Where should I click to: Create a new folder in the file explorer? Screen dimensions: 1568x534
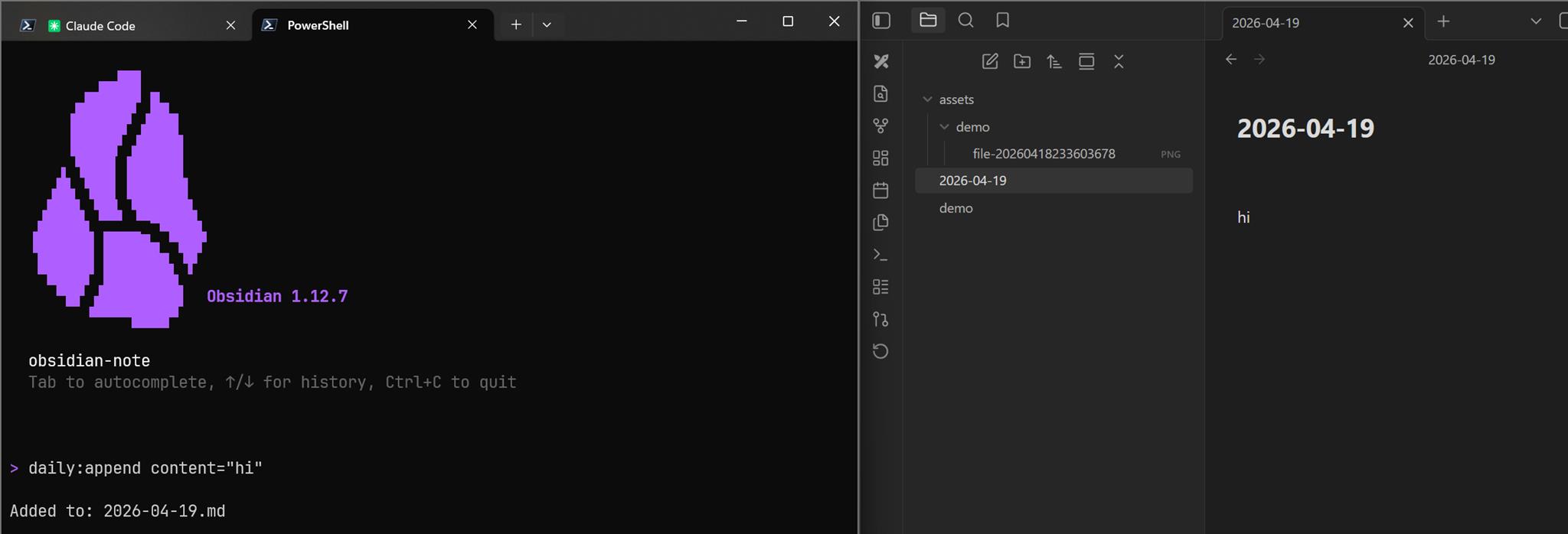(x=1022, y=61)
